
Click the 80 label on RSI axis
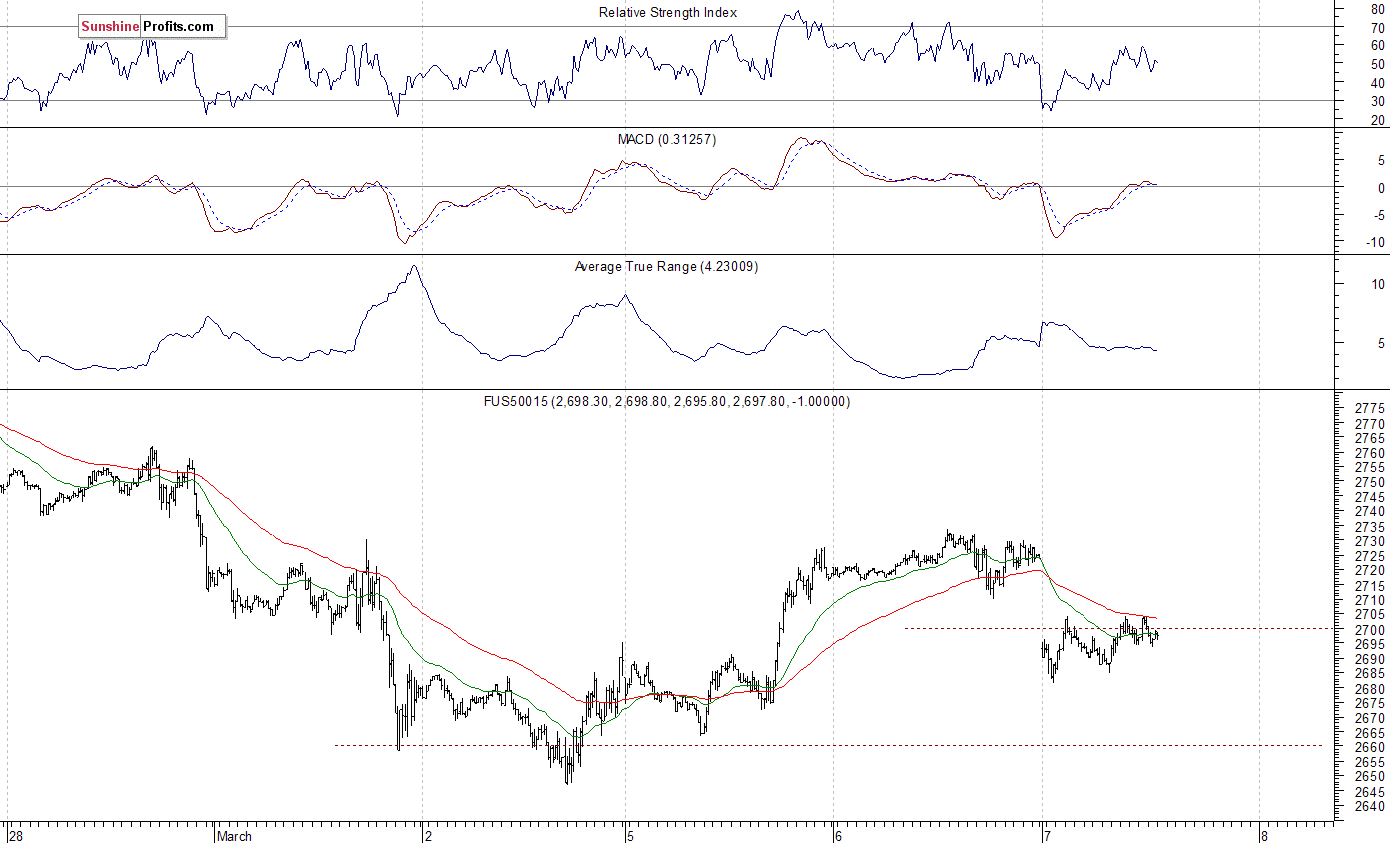coord(1378,9)
